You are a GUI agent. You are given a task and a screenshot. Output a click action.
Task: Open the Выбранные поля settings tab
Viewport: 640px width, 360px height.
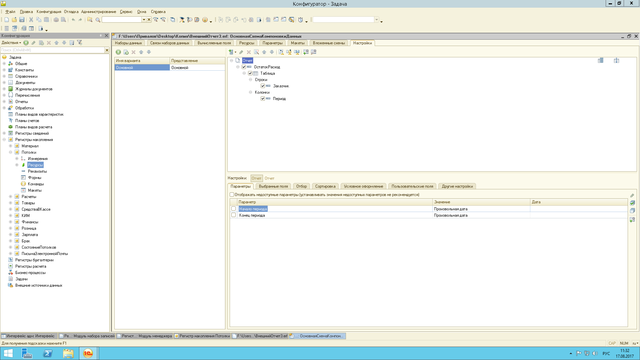pos(273,186)
